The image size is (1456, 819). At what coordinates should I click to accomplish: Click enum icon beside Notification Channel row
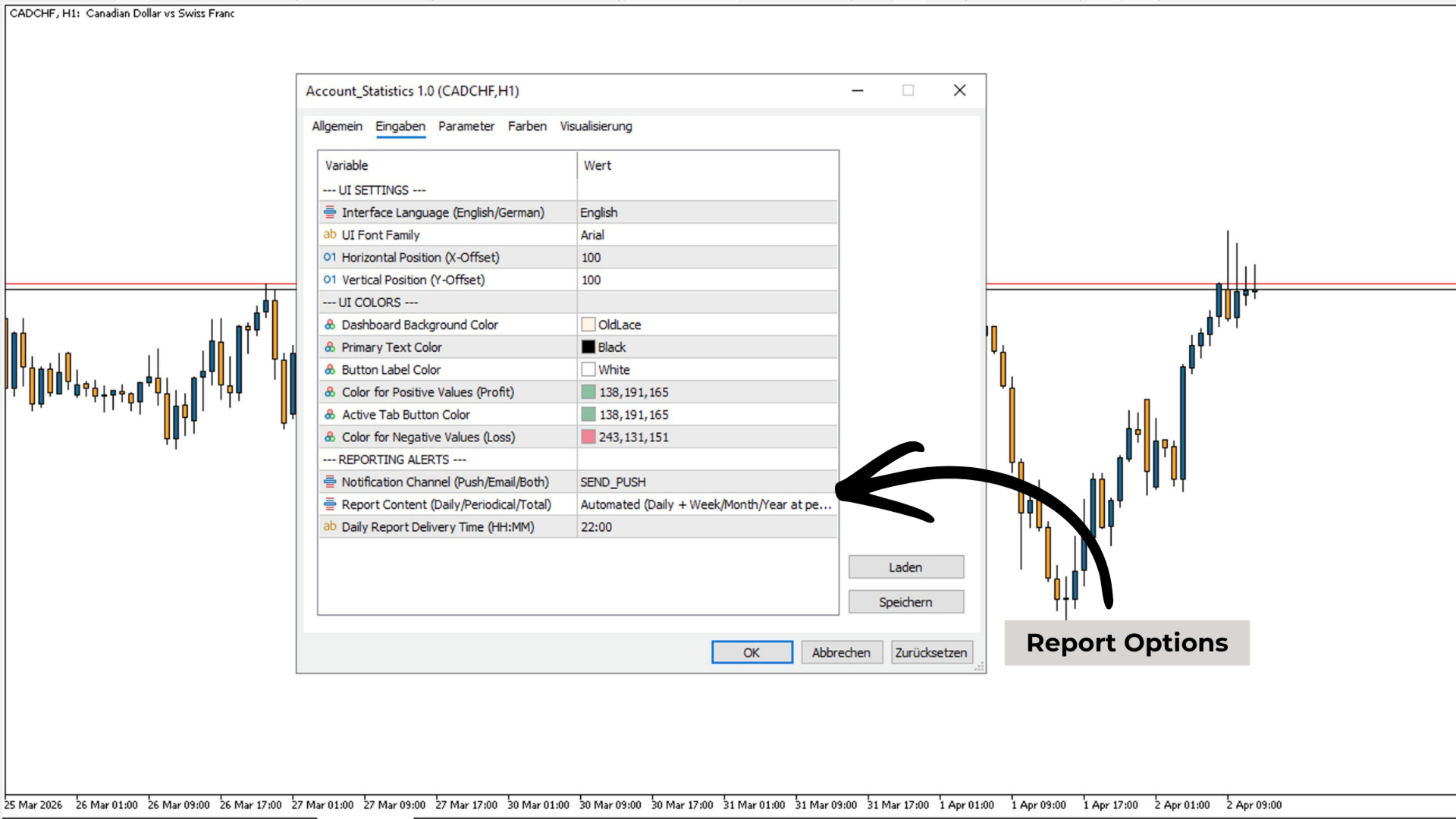pos(330,482)
